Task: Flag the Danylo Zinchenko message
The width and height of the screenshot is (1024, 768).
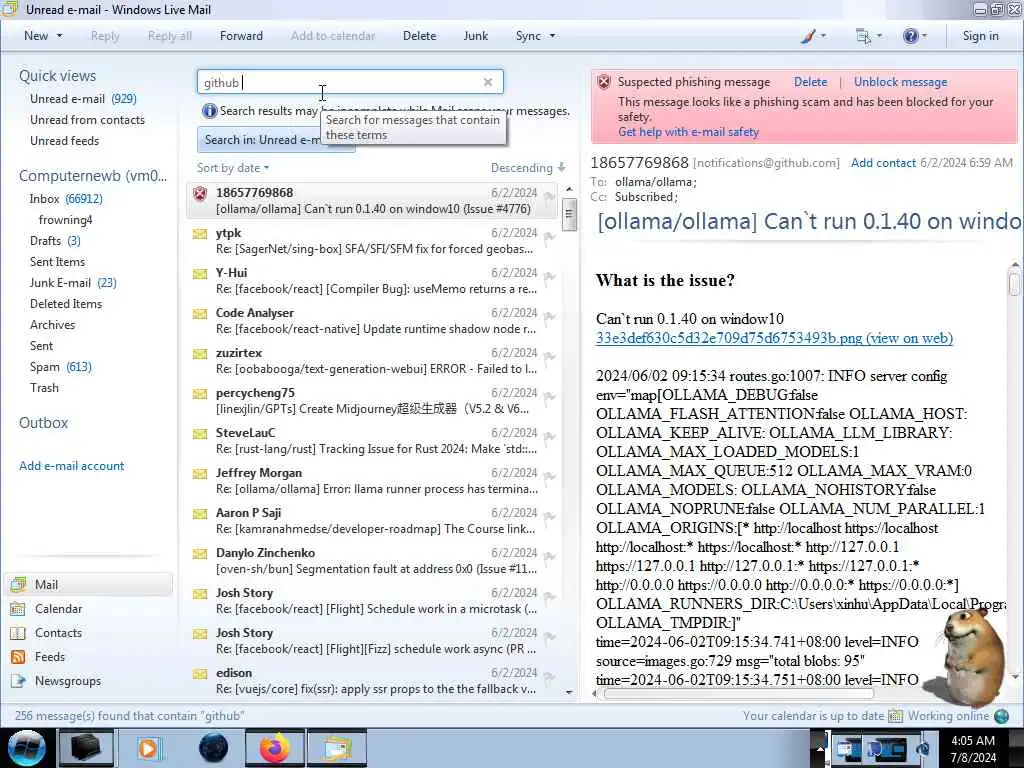Action: point(550,557)
